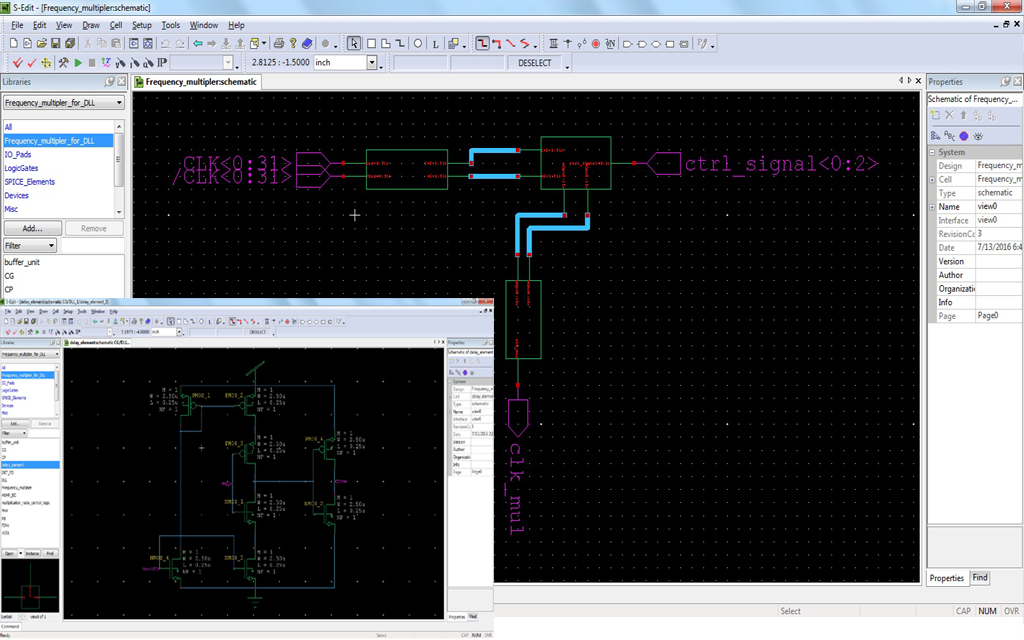Image resolution: width=1024 pixels, height=640 pixels.
Task: Click the Undo arrow icon
Action: 165,44
